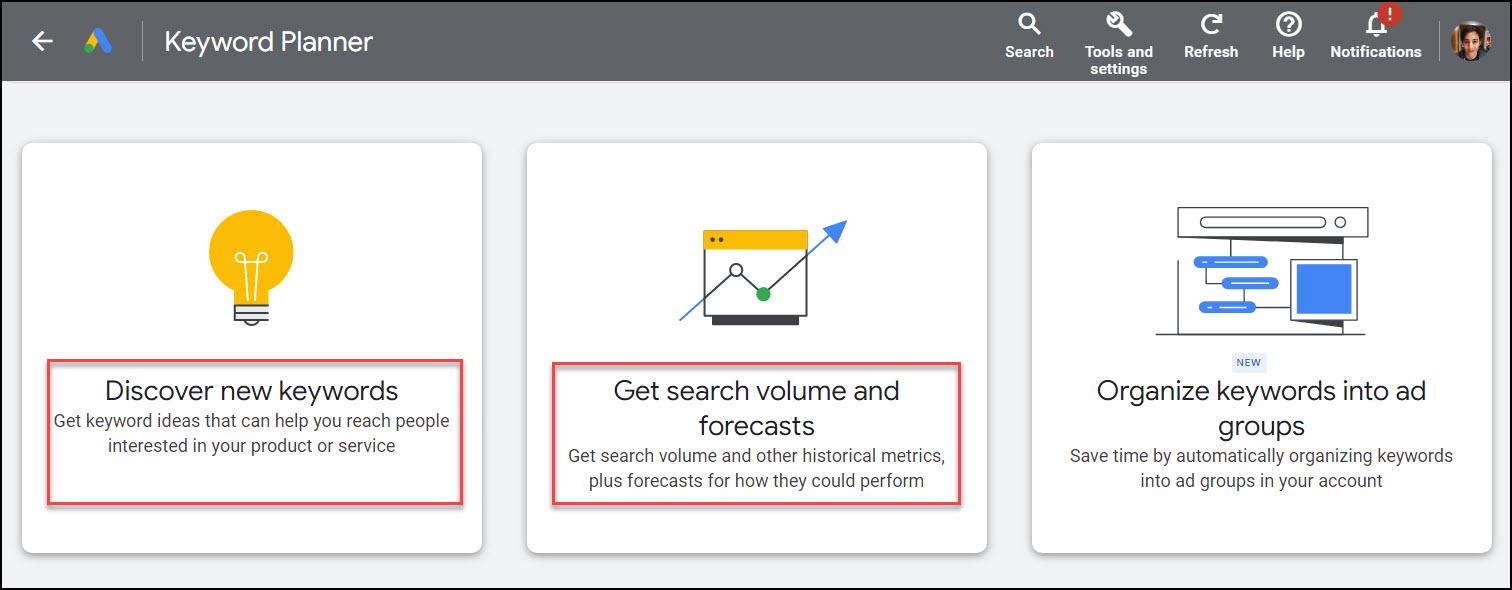The image size is (1512, 590).
Task: Click the back arrow beside Google Ads logo
Action: (40, 41)
